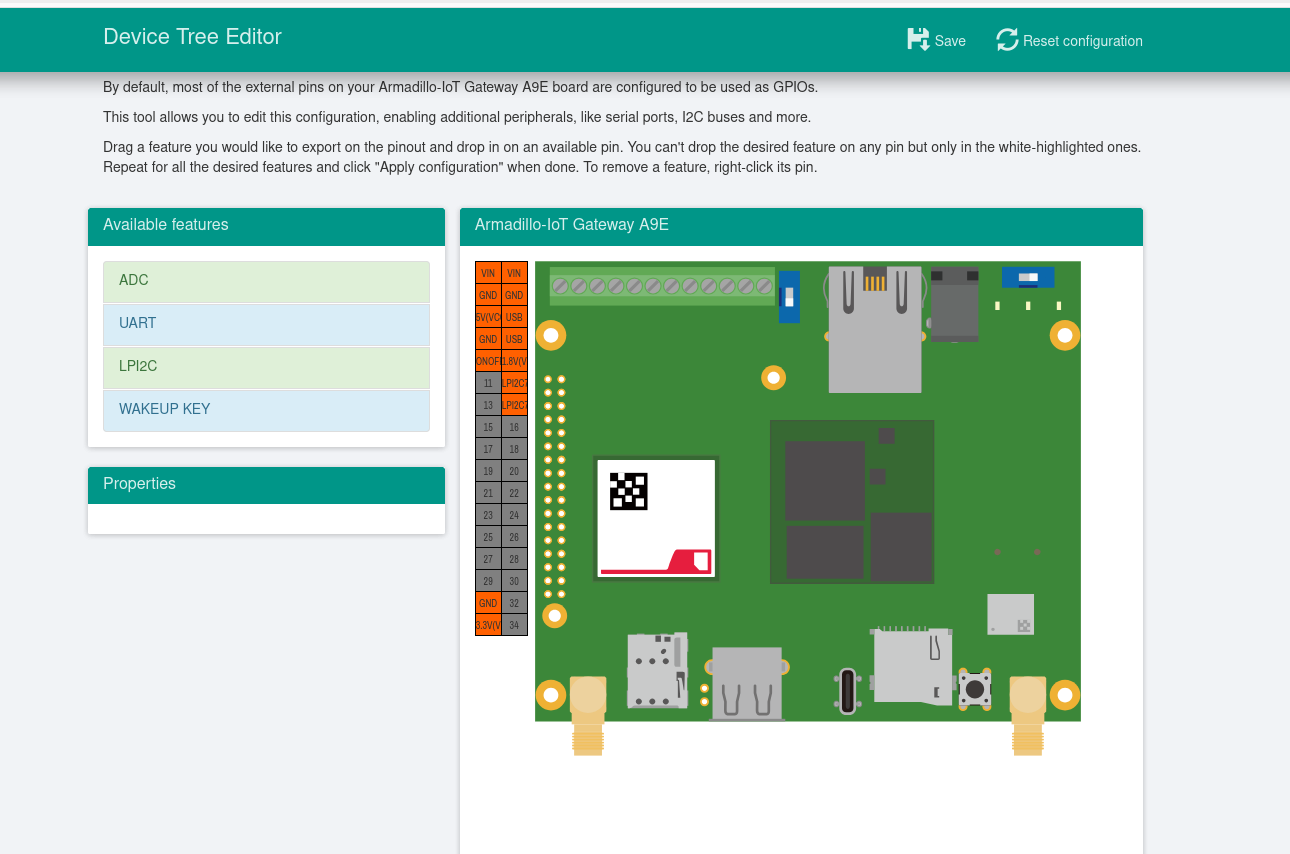Click the Save button label
This screenshot has width=1290, height=854.
[950, 41]
